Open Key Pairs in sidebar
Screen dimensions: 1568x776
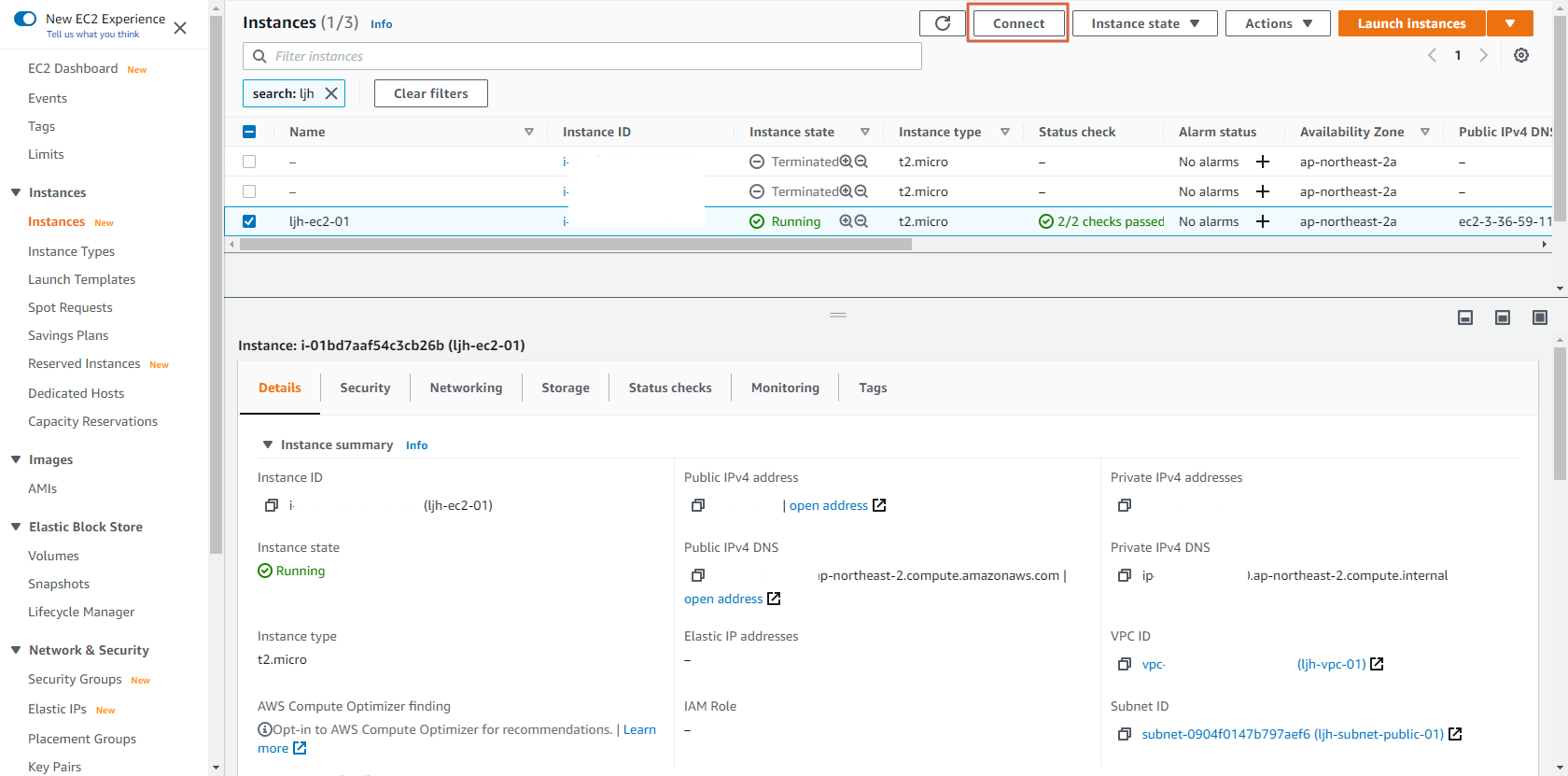(55, 767)
